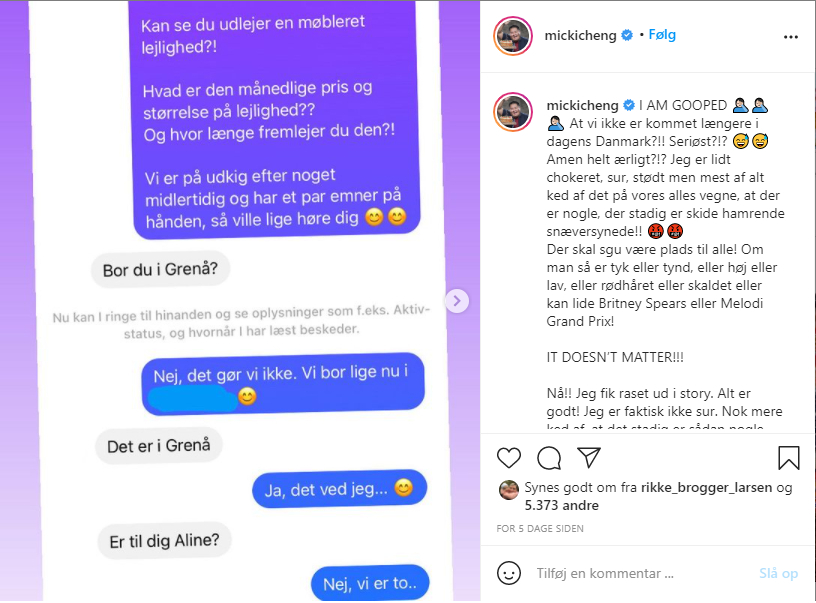Open mickicheng profile from header username
The image size is (816, 603).
[580, 35]
